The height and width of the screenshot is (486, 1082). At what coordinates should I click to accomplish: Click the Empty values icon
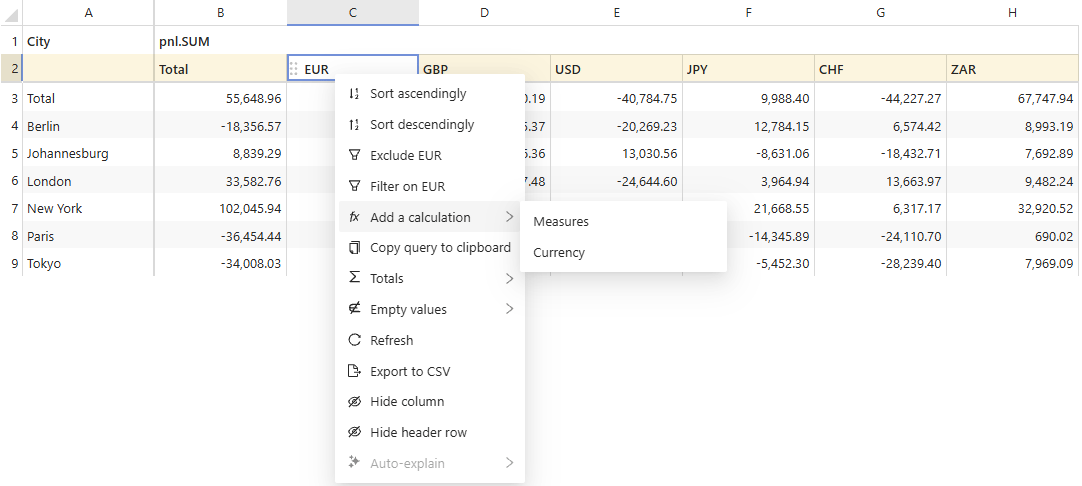coord(354,309)
